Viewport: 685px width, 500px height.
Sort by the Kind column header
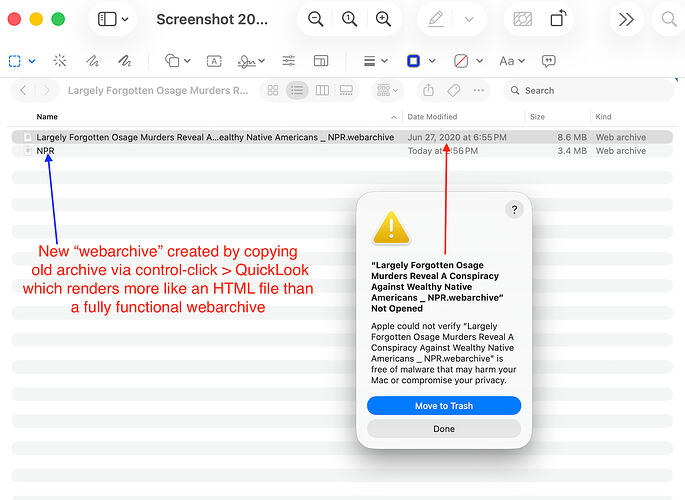pyautogui.click(x=603, y=117)
